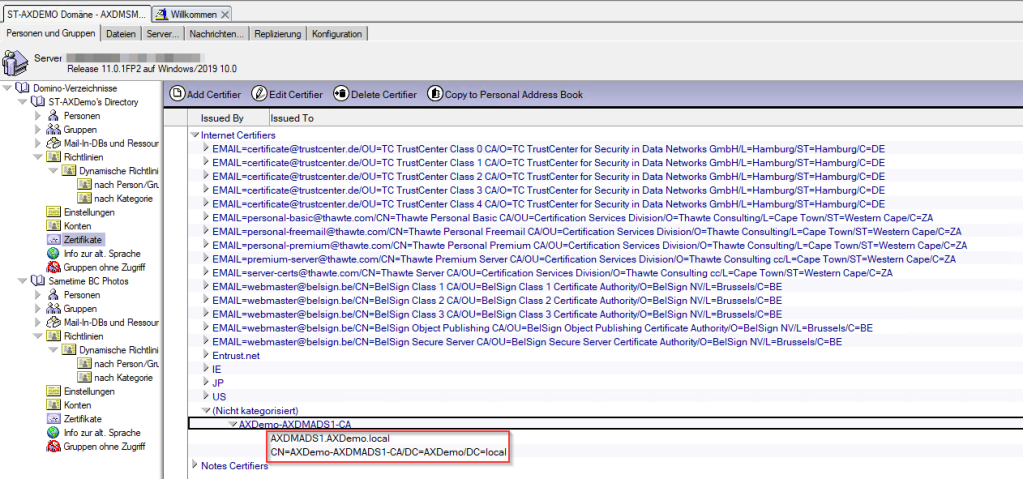Expand the Notes Certifiers category

click(194, 466)
